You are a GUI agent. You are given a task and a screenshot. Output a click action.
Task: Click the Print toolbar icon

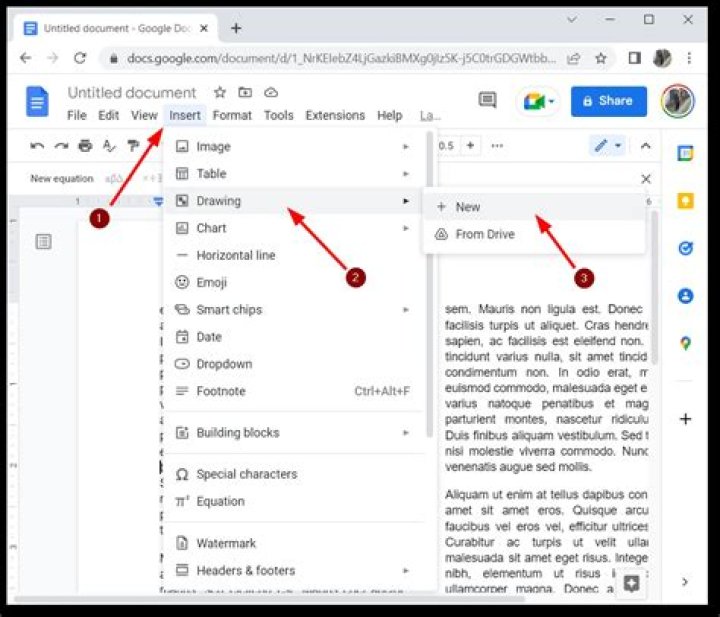point(85,146)
